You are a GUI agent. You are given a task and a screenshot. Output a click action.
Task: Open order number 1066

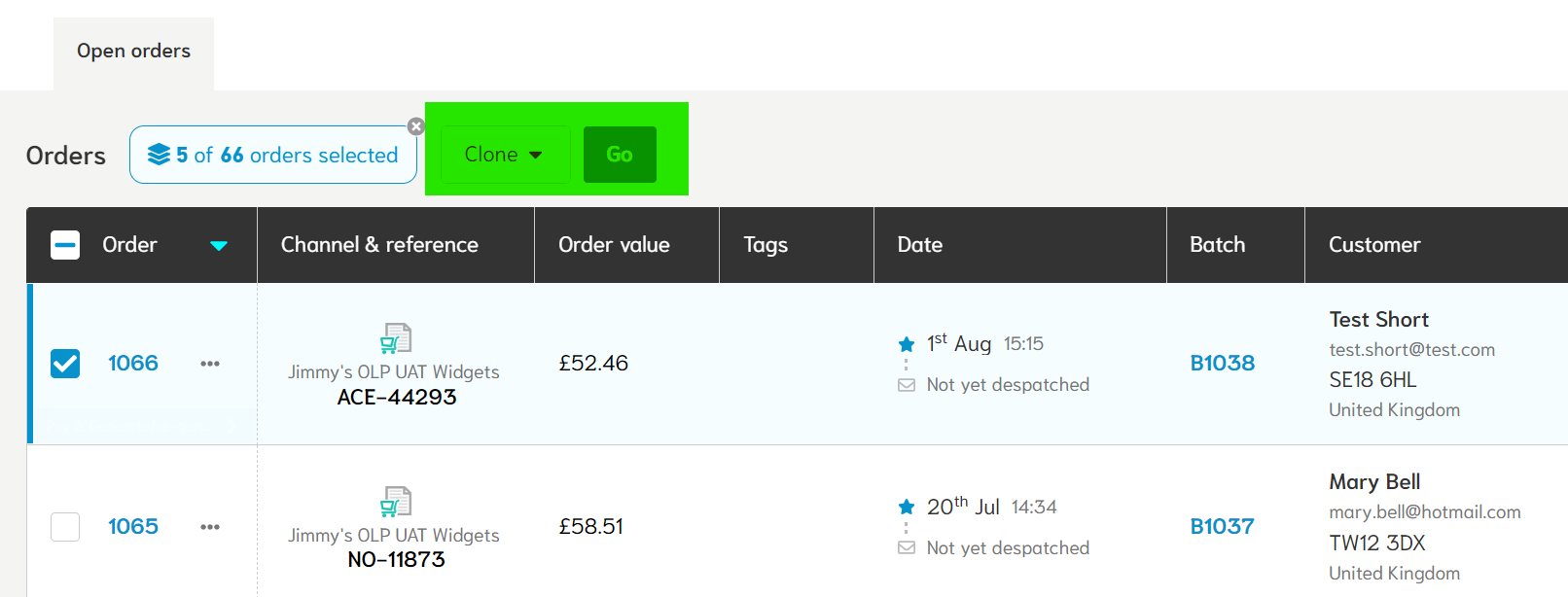[x=133, y=364]
